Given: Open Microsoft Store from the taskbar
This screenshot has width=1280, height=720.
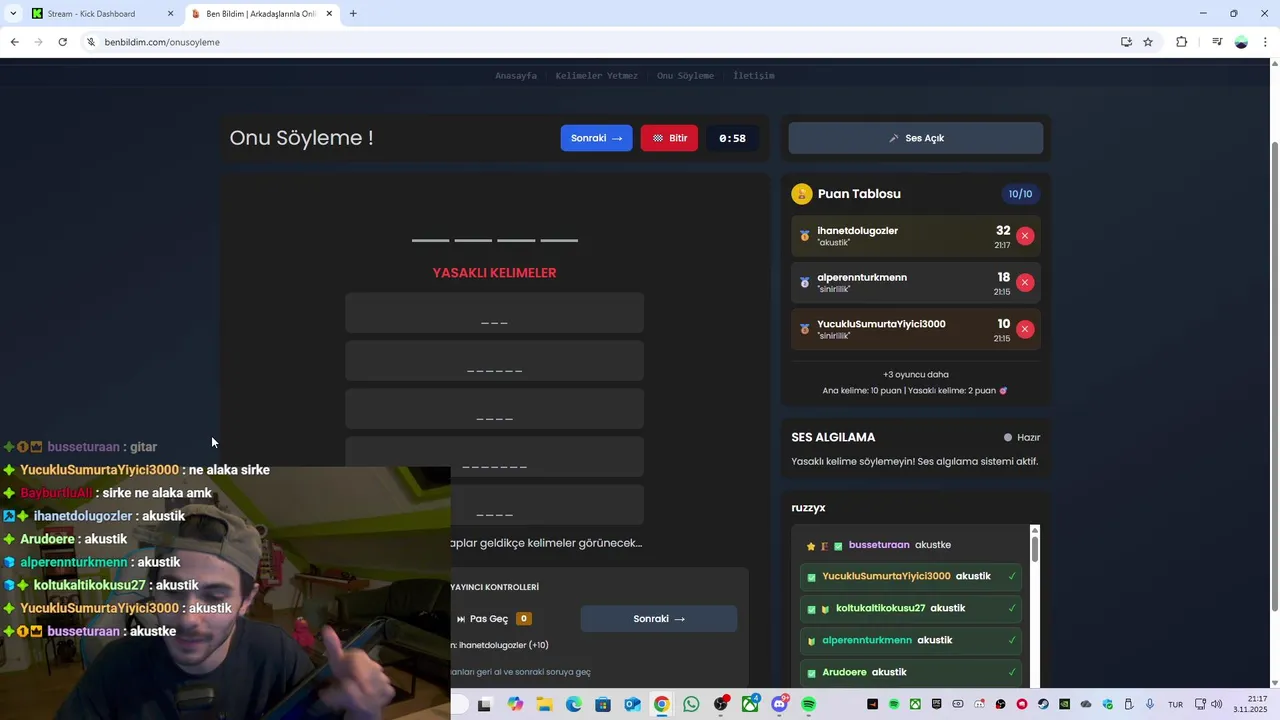Looking at the screenshot, I should 603,705.
